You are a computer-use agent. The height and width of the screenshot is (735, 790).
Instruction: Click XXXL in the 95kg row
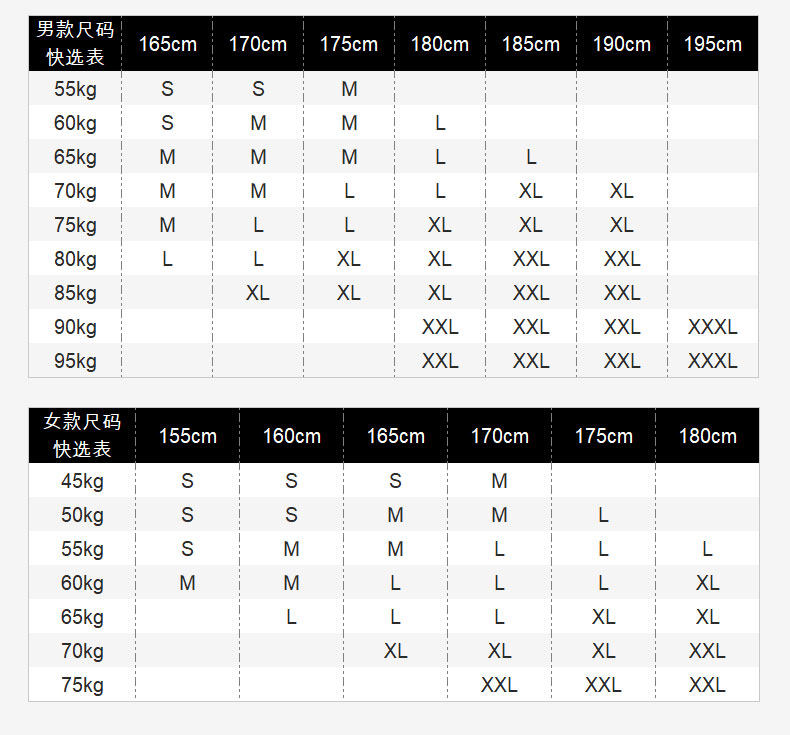point(712,361)
